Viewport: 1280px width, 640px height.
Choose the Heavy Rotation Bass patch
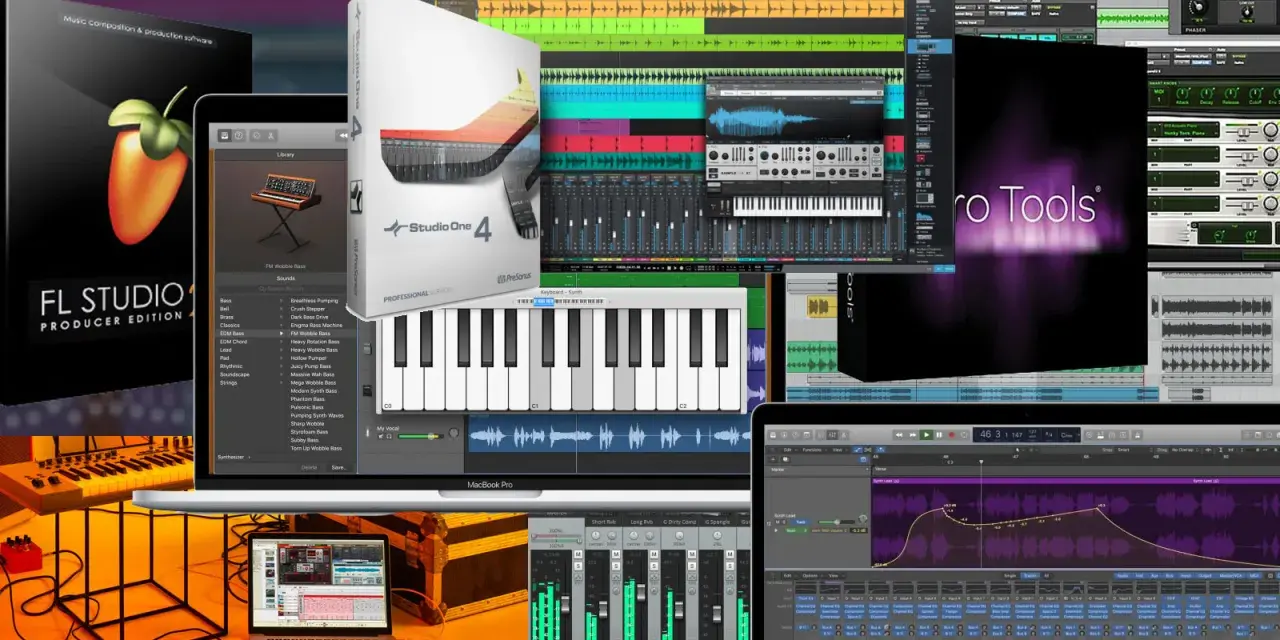click(315, 341)
